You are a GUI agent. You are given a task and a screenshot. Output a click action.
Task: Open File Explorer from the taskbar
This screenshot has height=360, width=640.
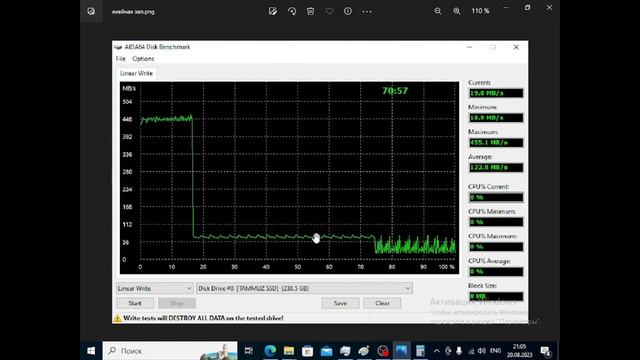click(x=289, y=351)
